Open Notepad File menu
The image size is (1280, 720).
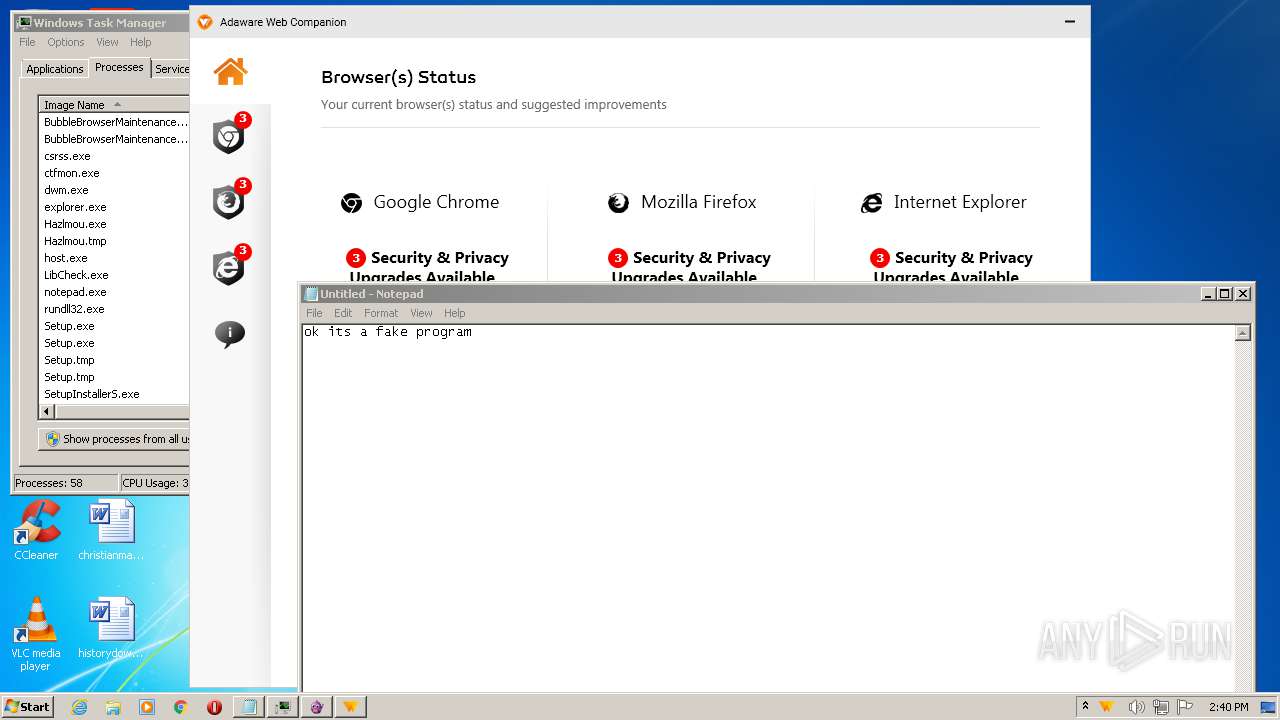click(x=314, y=313)
